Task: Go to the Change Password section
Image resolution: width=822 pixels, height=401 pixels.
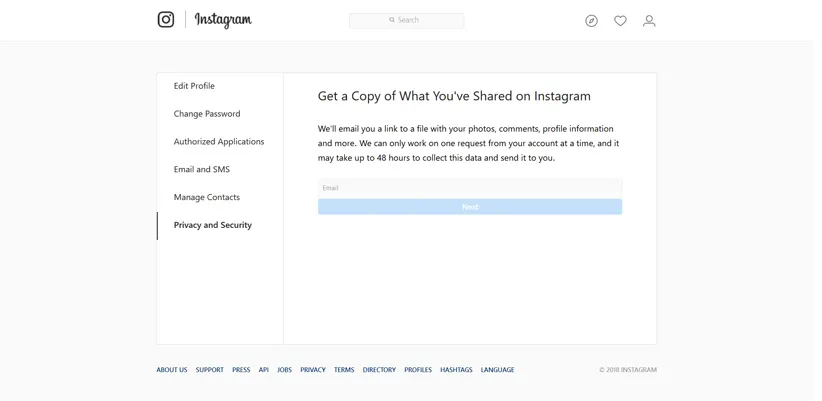Action: [x=207, y=114]
